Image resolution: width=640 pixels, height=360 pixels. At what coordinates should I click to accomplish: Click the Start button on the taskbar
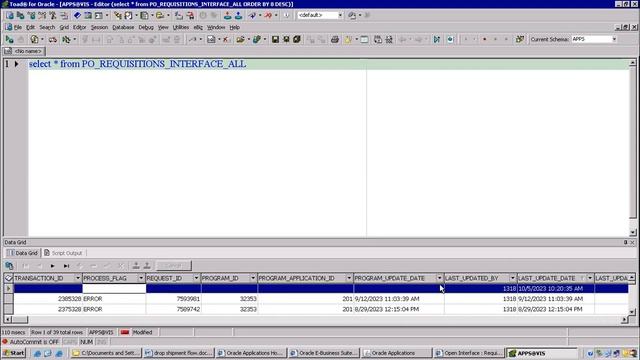pyautogui.click(x=14, y=353)
